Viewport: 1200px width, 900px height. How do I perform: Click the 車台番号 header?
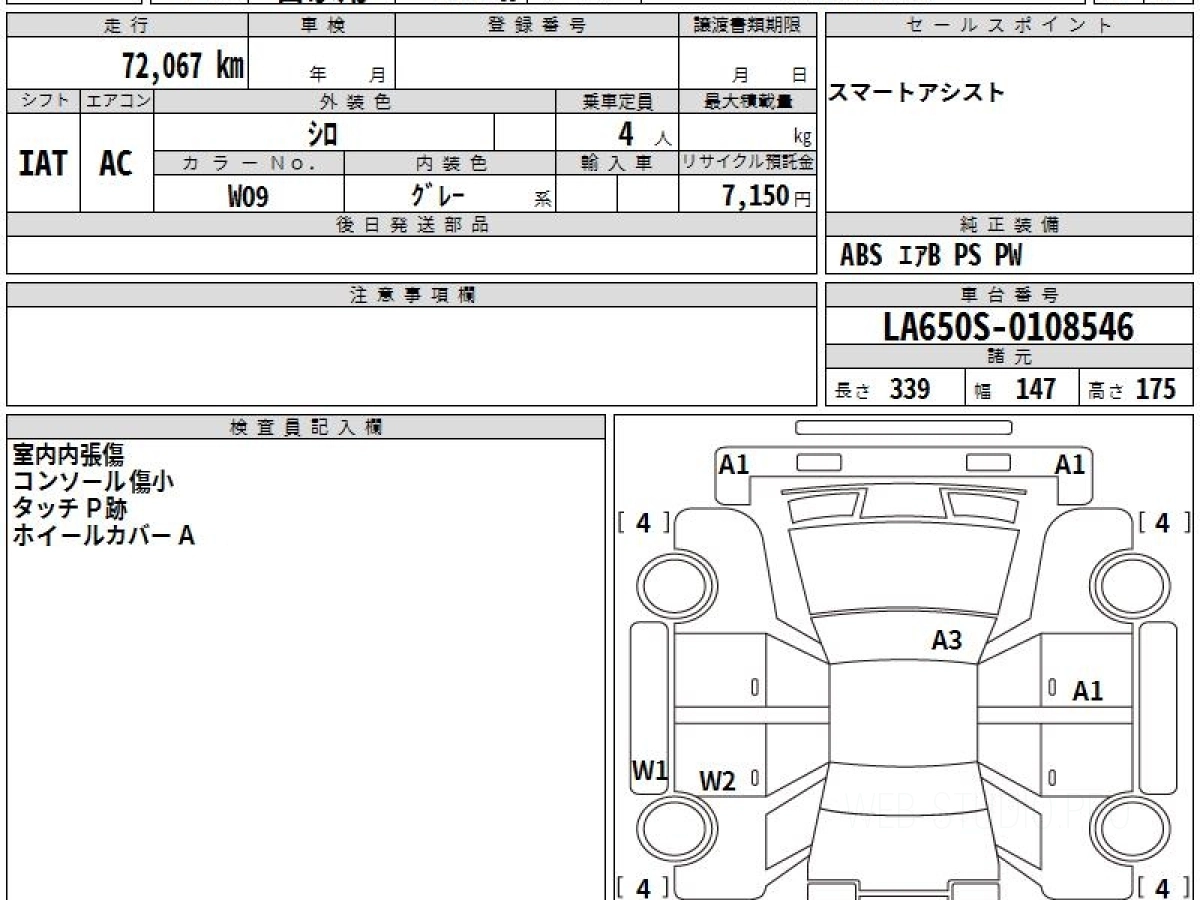click(1009, 295)
